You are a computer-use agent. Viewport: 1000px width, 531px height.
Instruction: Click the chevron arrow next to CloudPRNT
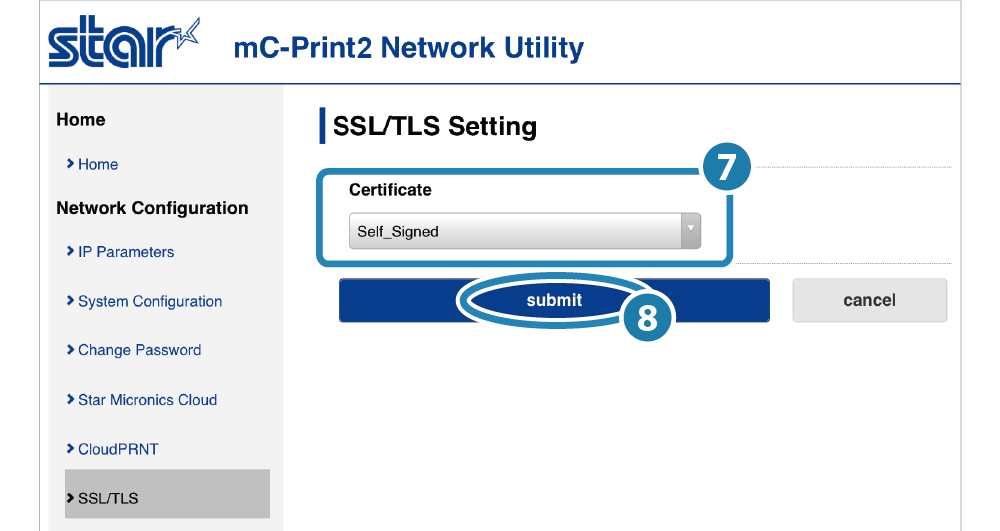tap(70, 449)
